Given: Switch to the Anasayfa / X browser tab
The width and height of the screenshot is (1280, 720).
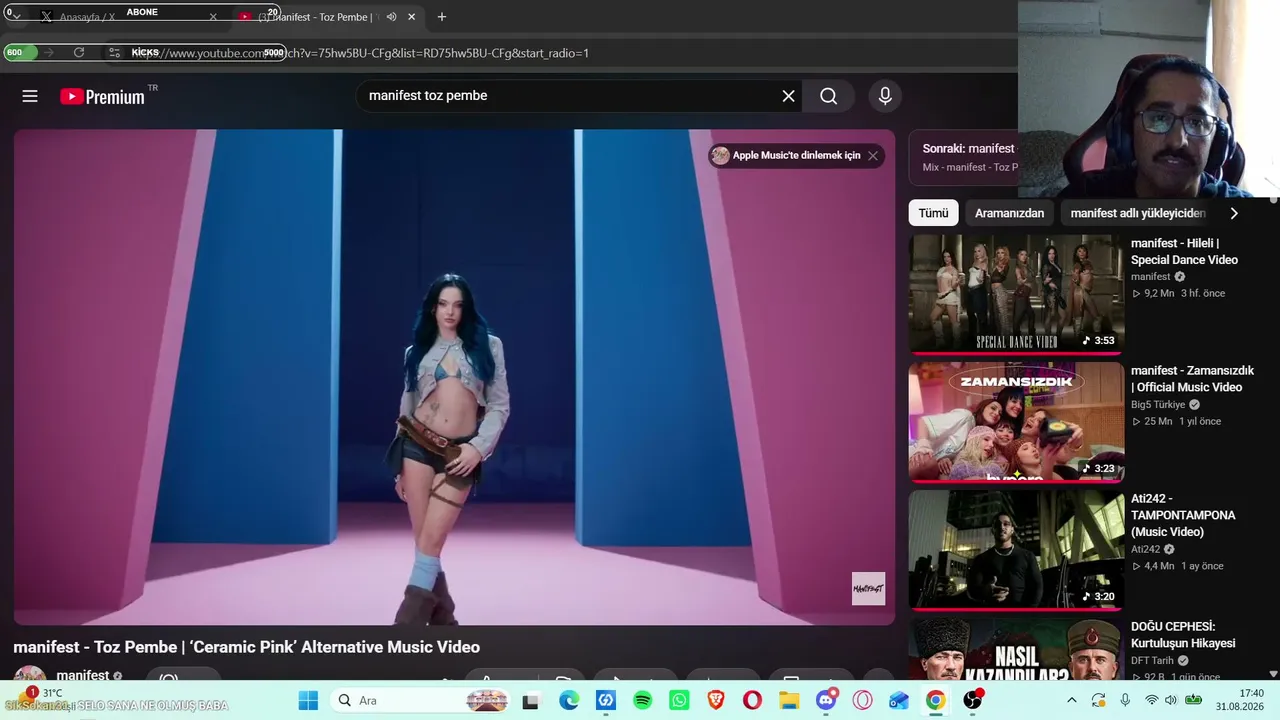Looking at the screenshot, I should (x=120, y=17).
